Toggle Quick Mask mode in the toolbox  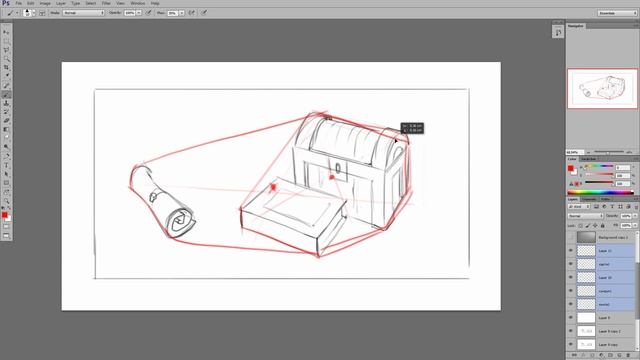coord(6,227)
